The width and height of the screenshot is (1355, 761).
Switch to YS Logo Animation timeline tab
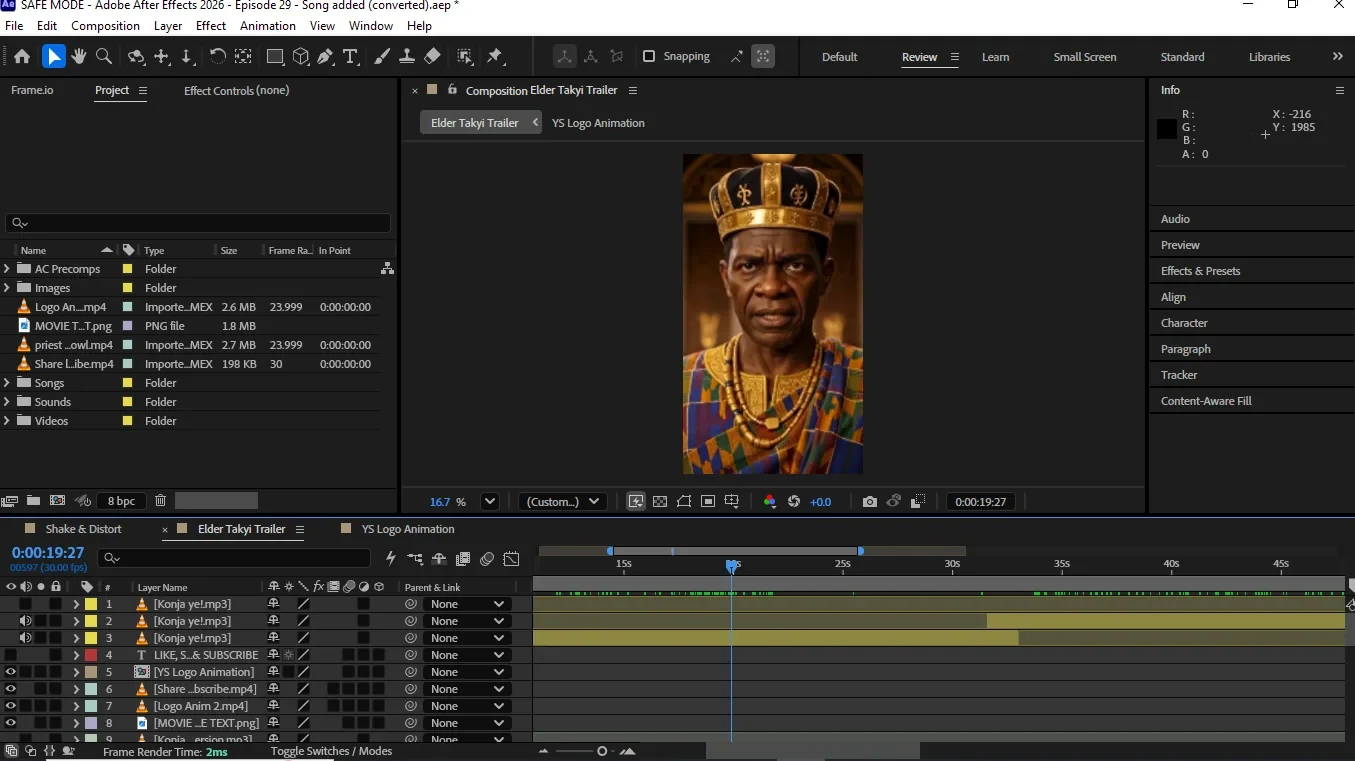pyautogui.click(x=408, y=529)
